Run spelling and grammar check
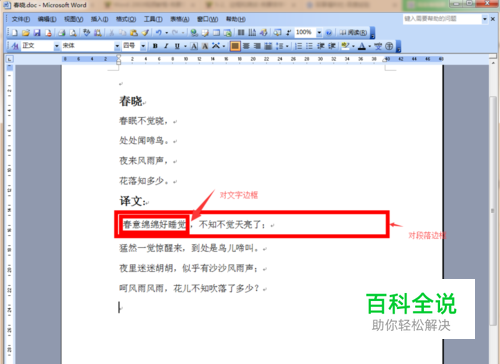The image size is (500, 364). 87,33
